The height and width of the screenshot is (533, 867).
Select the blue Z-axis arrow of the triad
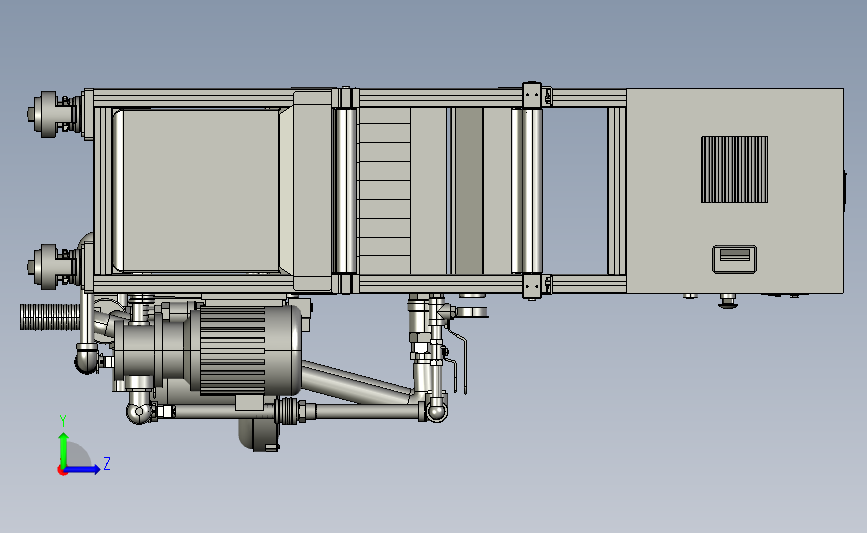[x=83, y=470]
